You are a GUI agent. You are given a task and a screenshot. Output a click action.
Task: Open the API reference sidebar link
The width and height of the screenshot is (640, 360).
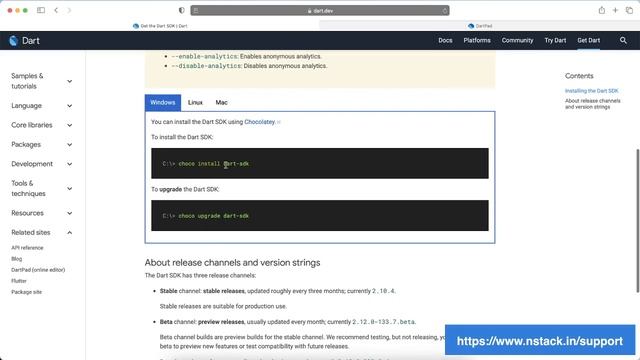click(x=27, y=248)
